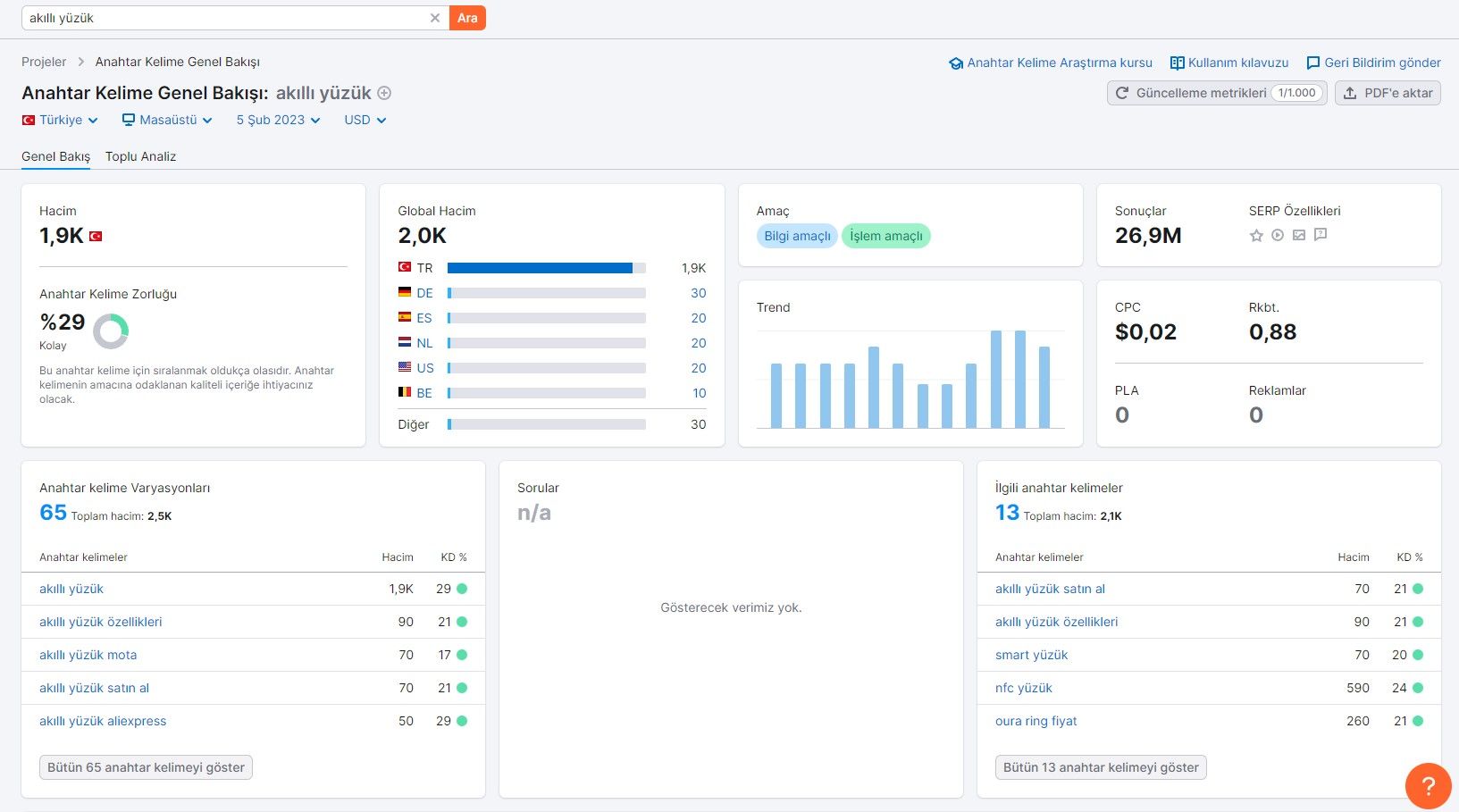The height and width of the screenshot is (812, 1459).
Task: Click BE volume value 10
Action: (700, 393)
